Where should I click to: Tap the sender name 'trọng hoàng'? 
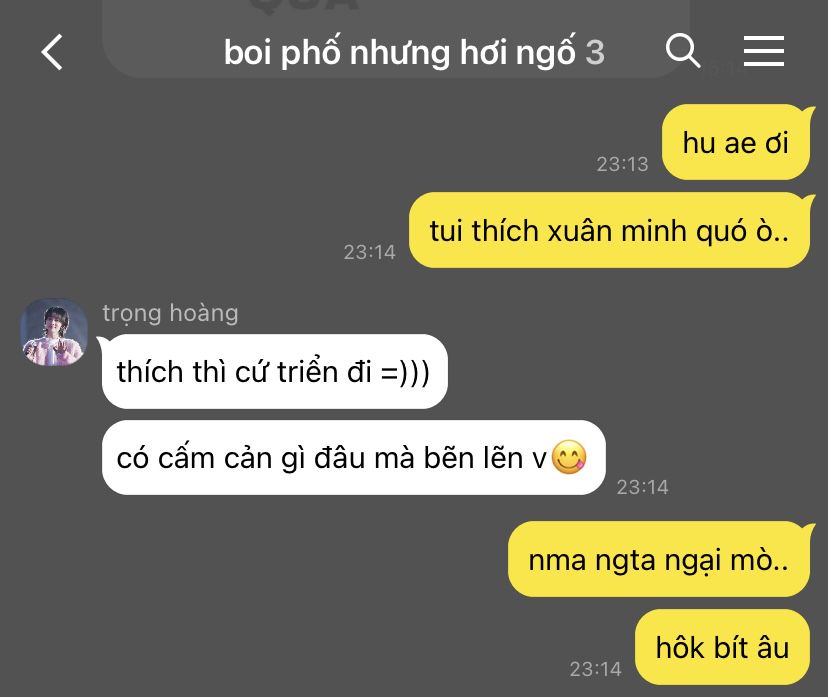point(170,313)
